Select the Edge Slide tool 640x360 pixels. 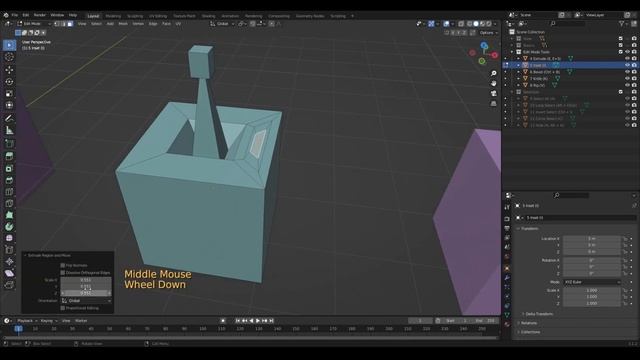coord(9,250)
